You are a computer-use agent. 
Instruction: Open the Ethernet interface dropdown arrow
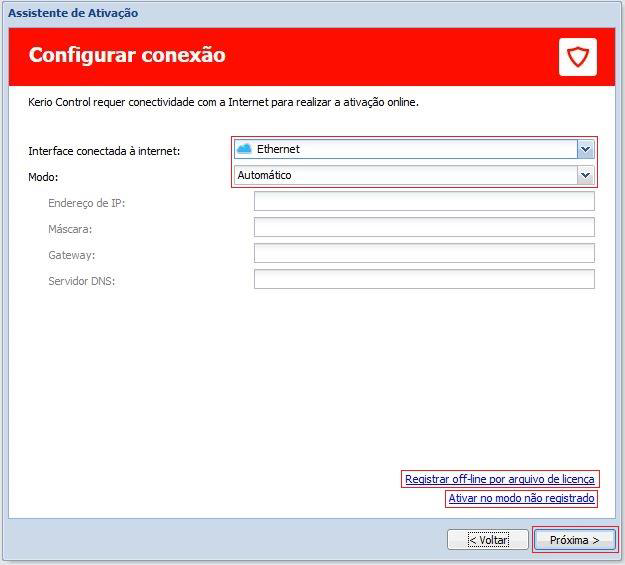click(x=586, y=150)
